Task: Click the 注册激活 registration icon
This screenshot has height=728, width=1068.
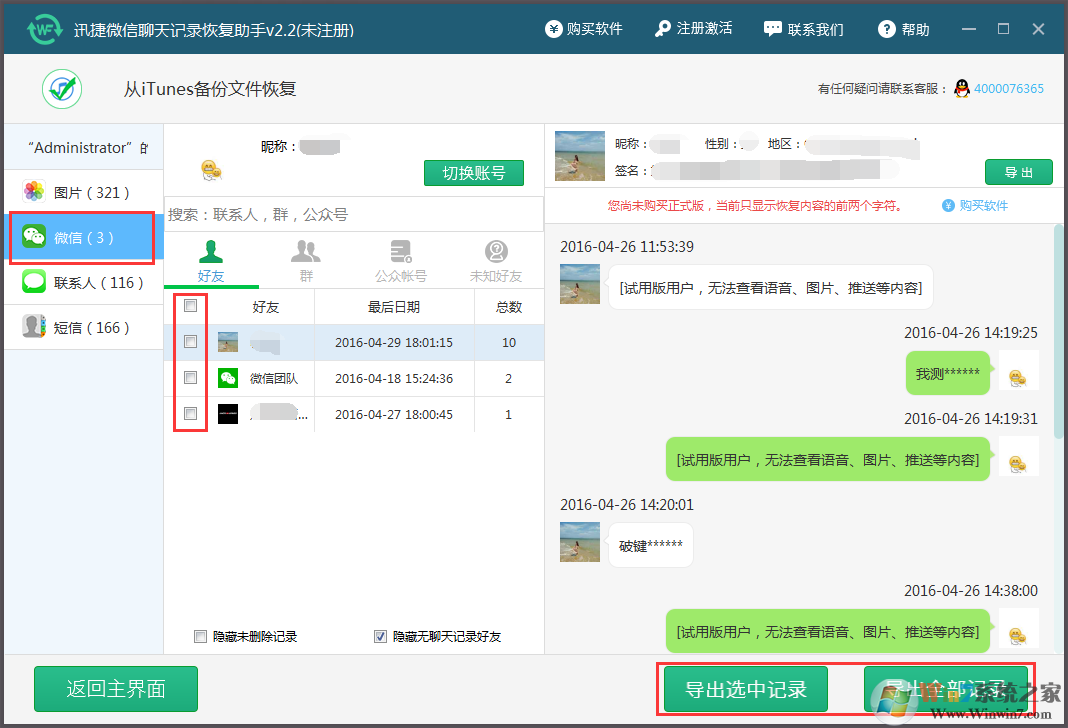Action: click(694, 29)
